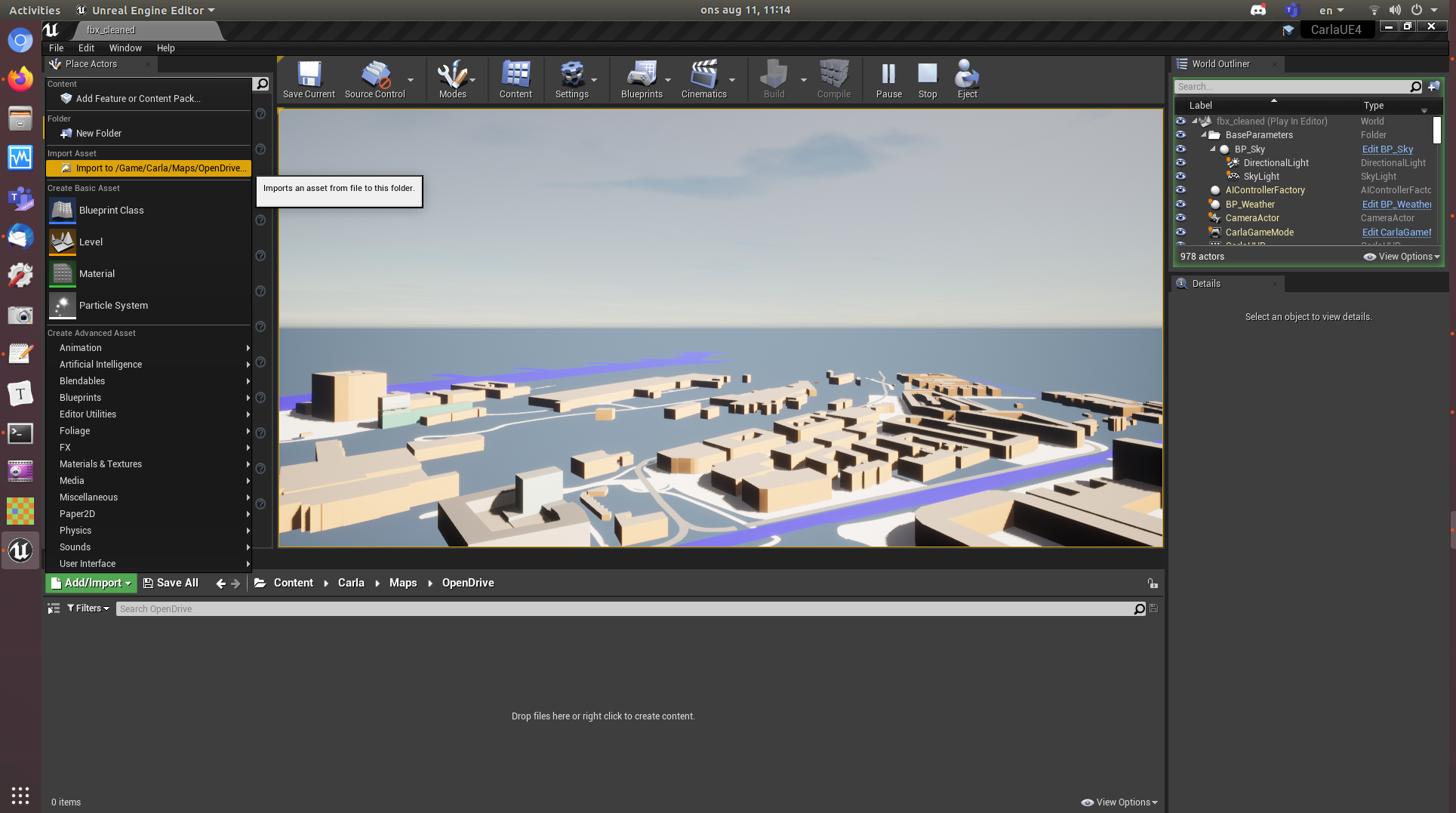This screenshot has height=813, width=1456.
Task: Collapse the BaseParameters folder in World Outliner
Action: (1205, 134)
